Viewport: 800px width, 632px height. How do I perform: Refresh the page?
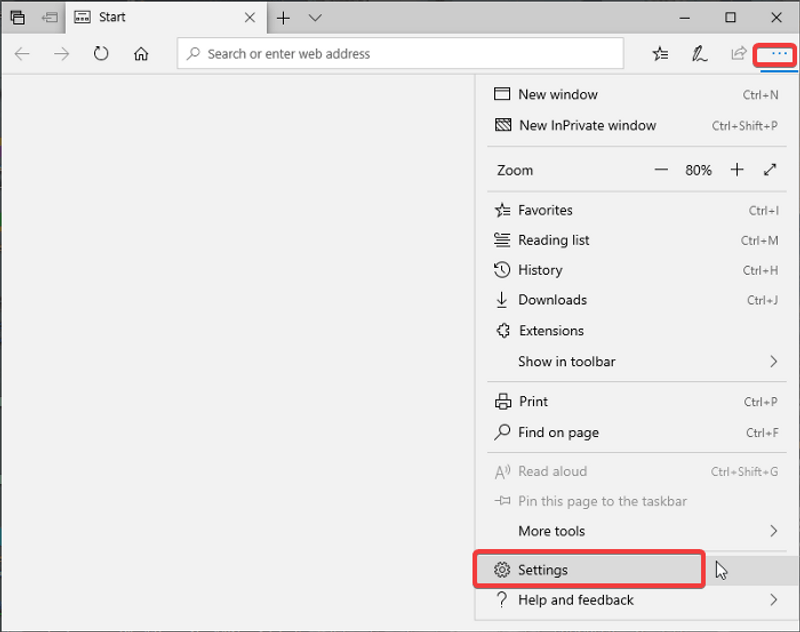(x=101, y=54)
